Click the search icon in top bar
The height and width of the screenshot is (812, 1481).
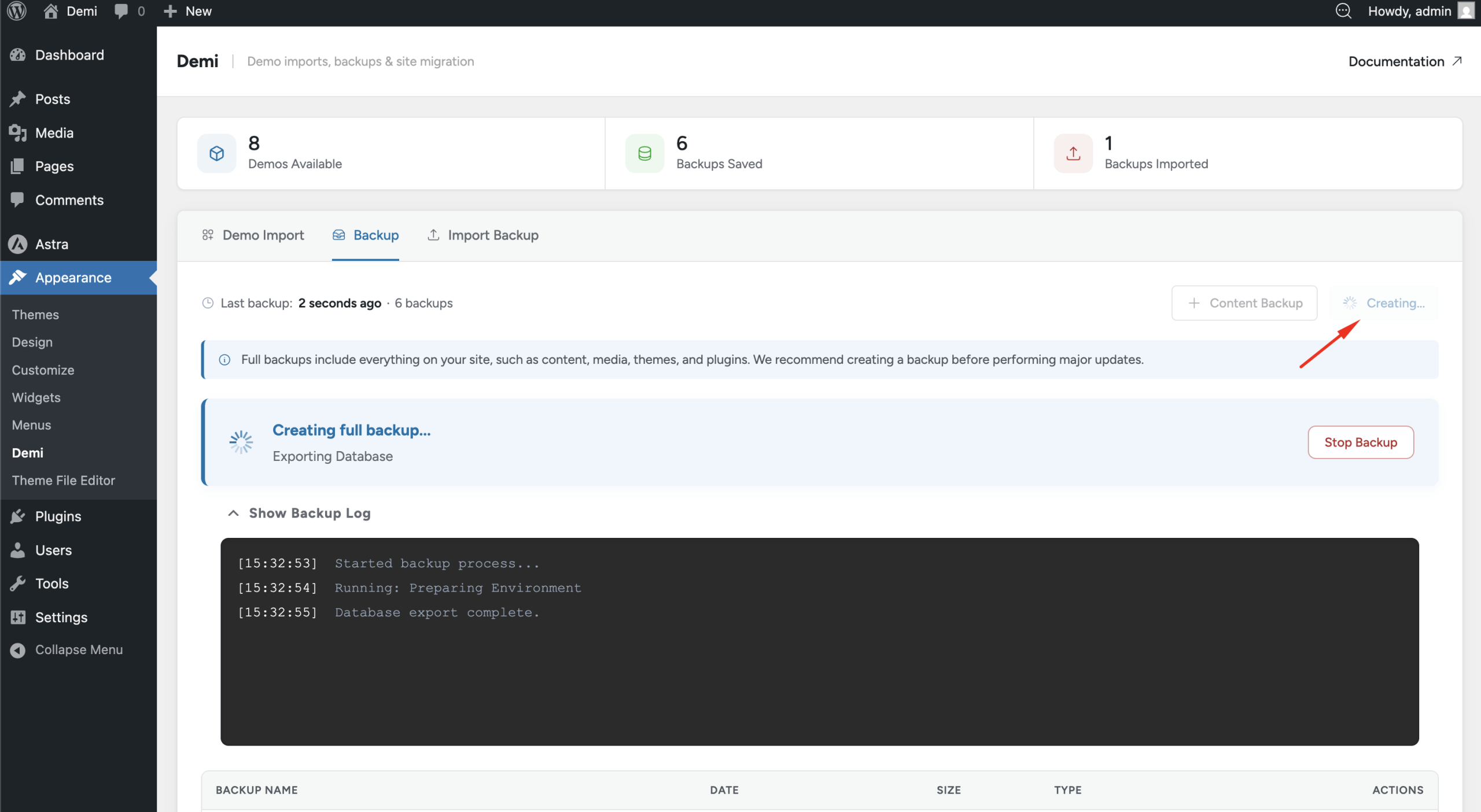pyautogui.click(x=1343, y=11)
